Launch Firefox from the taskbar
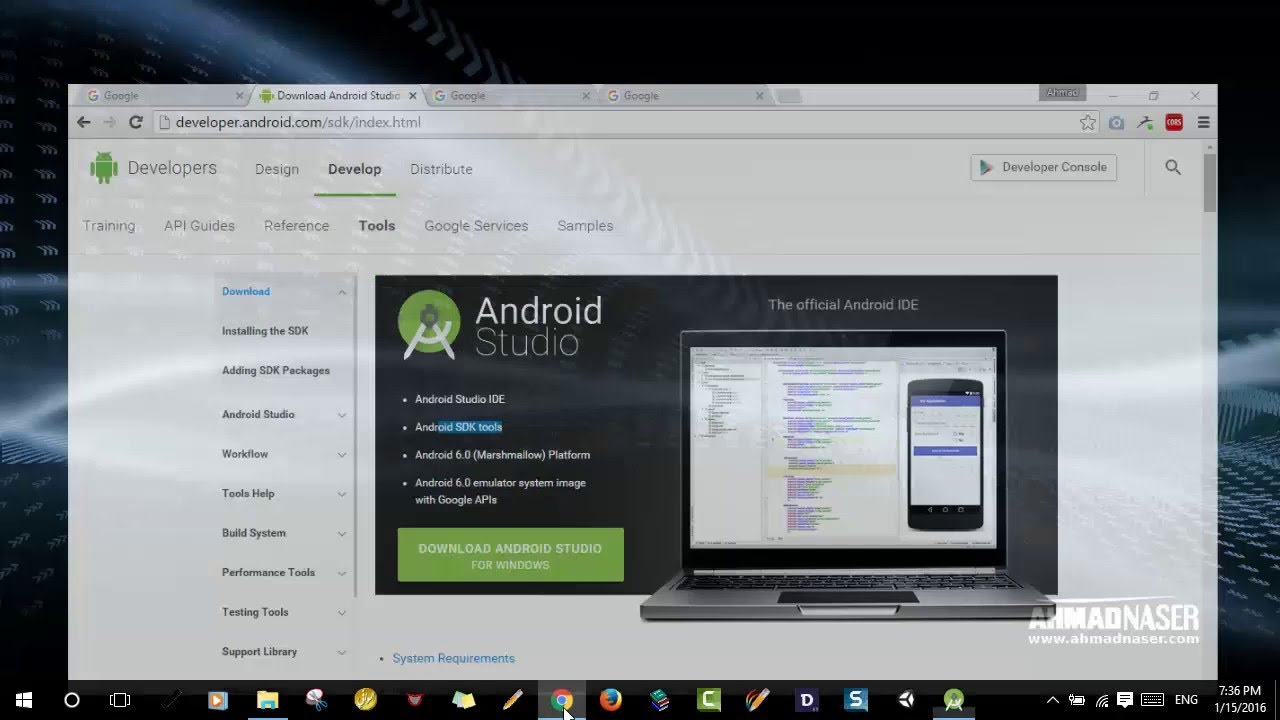Viewport: 1280px width, 720px height. 611,700
